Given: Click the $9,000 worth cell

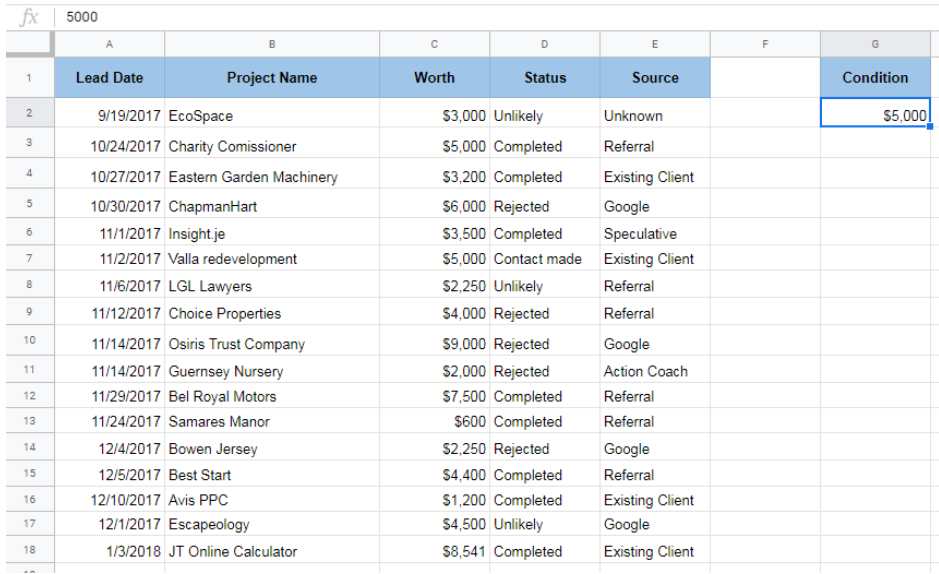Looking at the screenshot, I should (434, 344).
